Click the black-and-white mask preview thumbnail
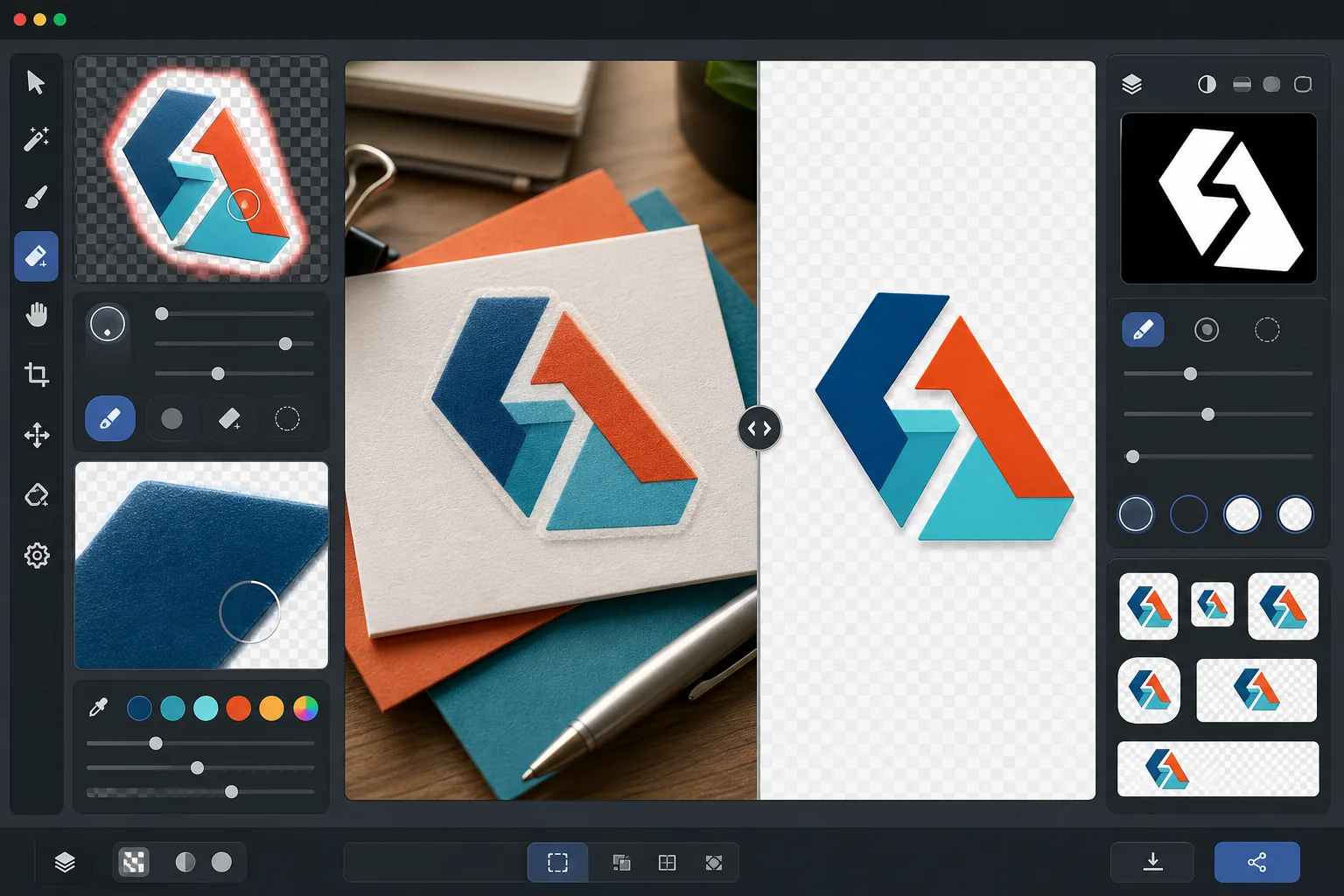This screenshot has width=1344, height=896. click(1219, 198)
